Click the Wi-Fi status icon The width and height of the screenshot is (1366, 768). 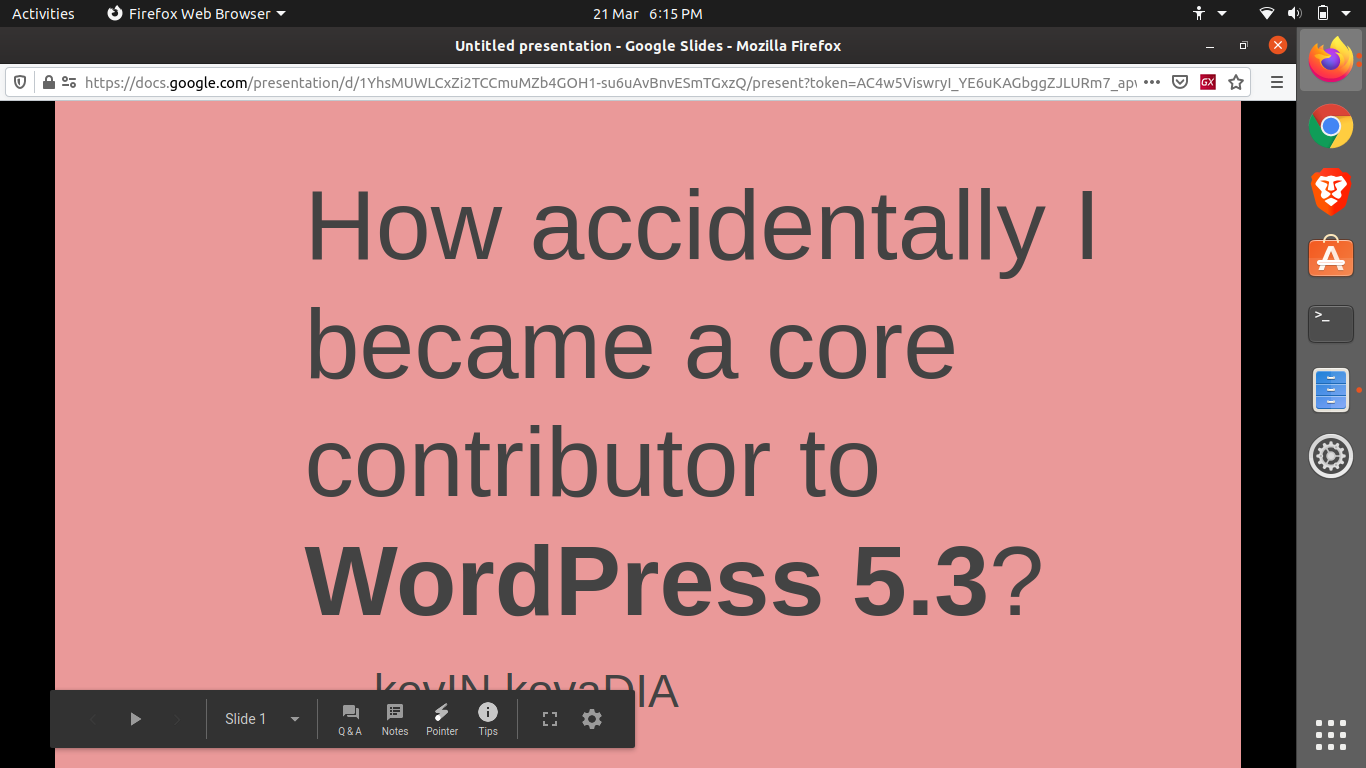tap(1267, 14)
